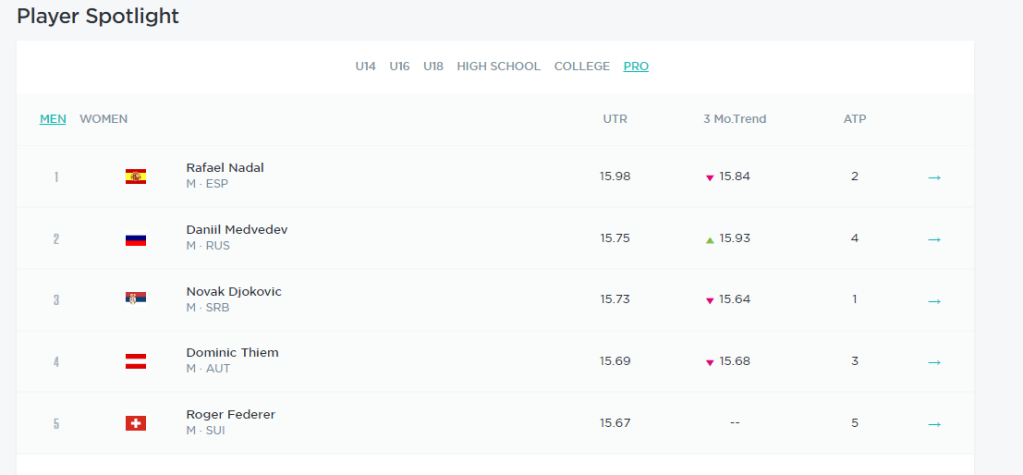Switch to the U14 tab
1023x475 pixels.
tap(365, 66)
